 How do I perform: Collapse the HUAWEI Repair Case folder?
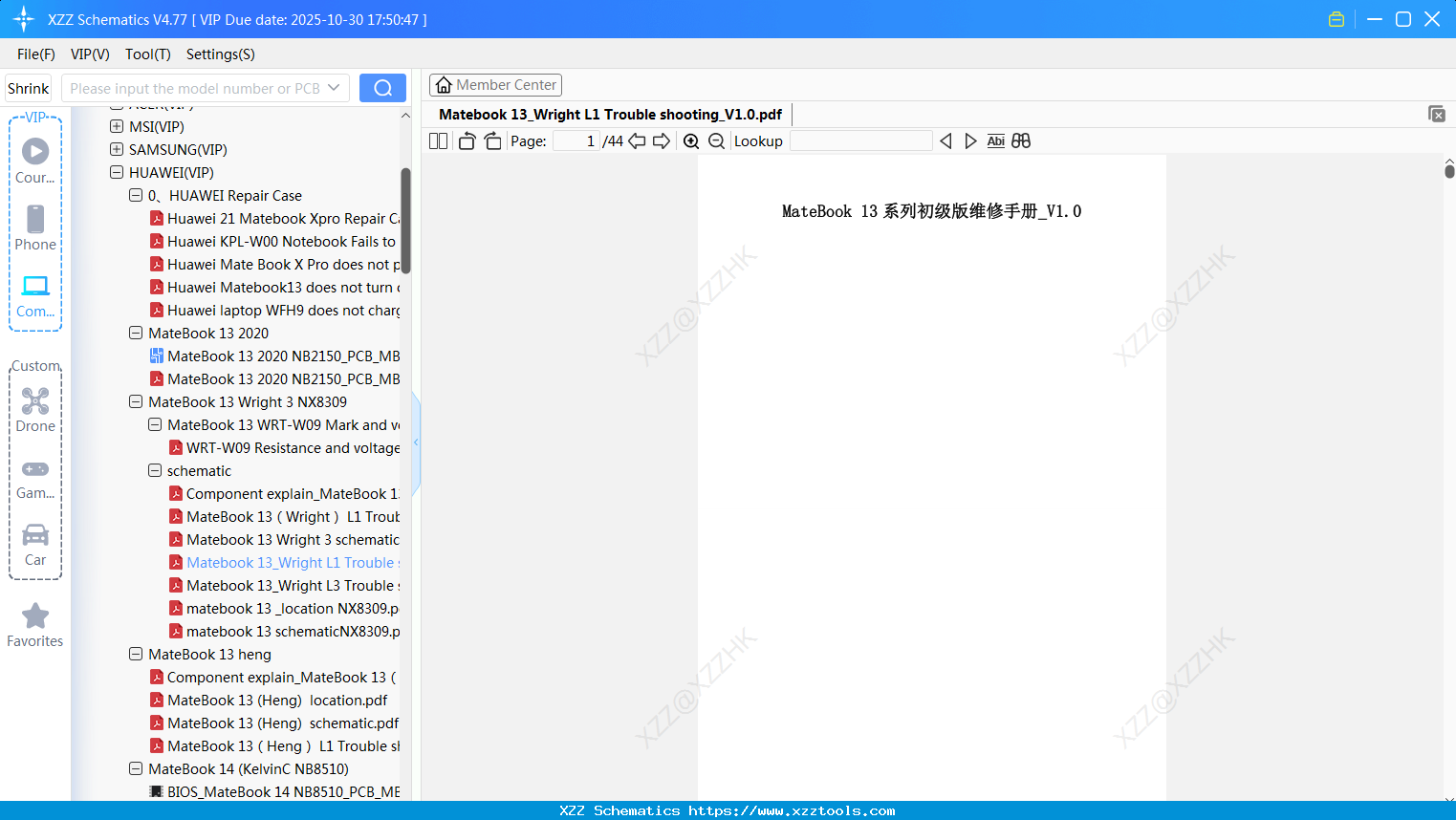click(x=136, y=195)
